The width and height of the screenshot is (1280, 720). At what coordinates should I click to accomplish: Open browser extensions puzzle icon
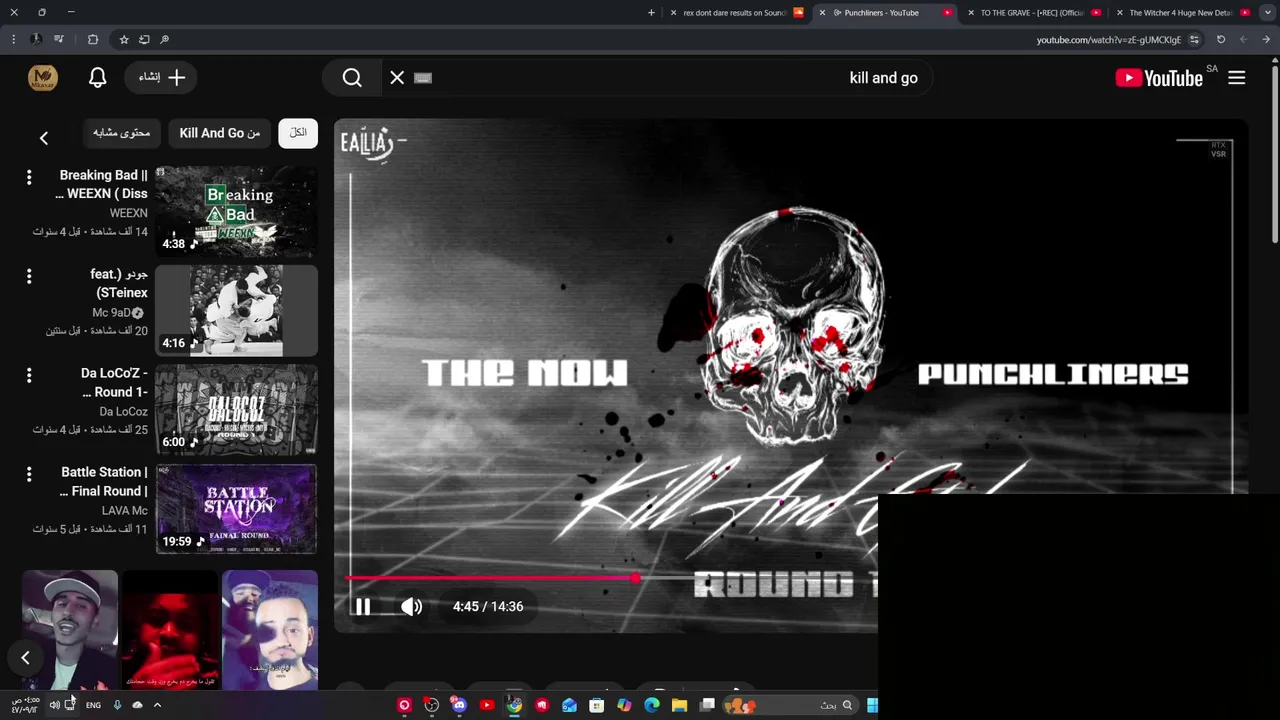pos(93,40)
